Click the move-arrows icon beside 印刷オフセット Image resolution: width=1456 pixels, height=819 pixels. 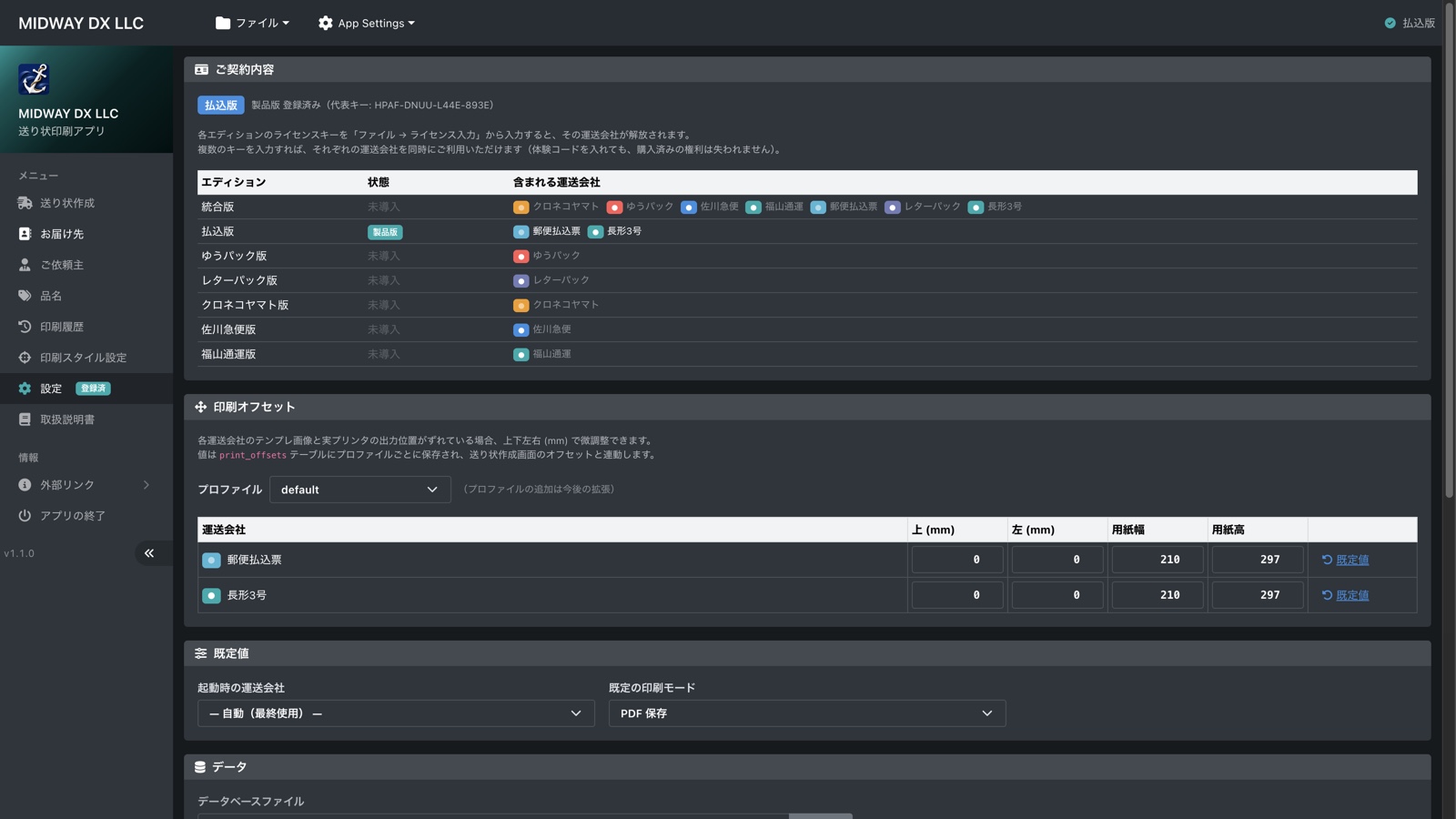pyautogui.click(x=200, y=407)
